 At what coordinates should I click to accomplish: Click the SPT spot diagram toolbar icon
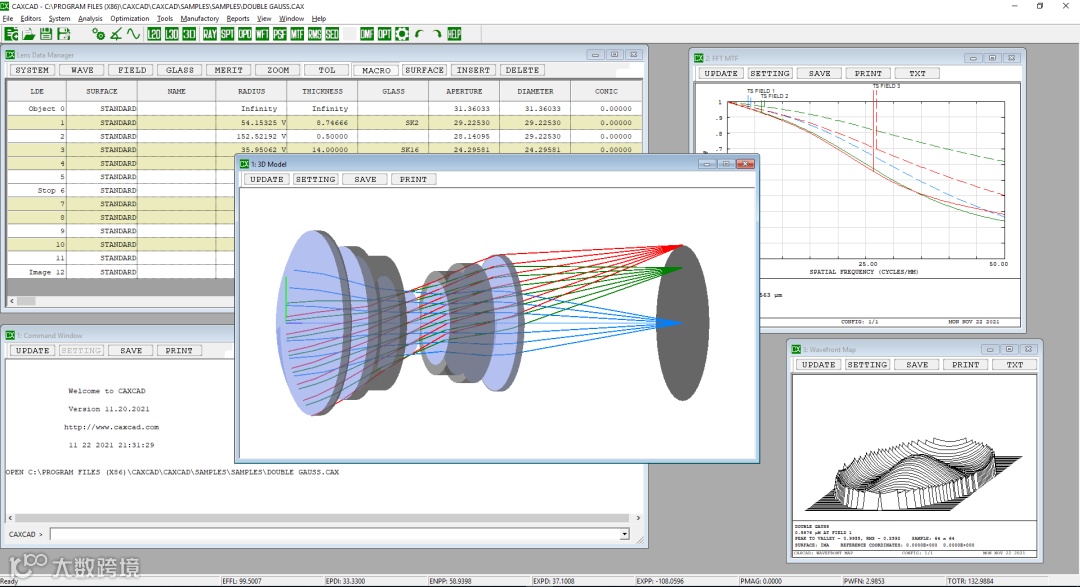click(x=227, y=34)
